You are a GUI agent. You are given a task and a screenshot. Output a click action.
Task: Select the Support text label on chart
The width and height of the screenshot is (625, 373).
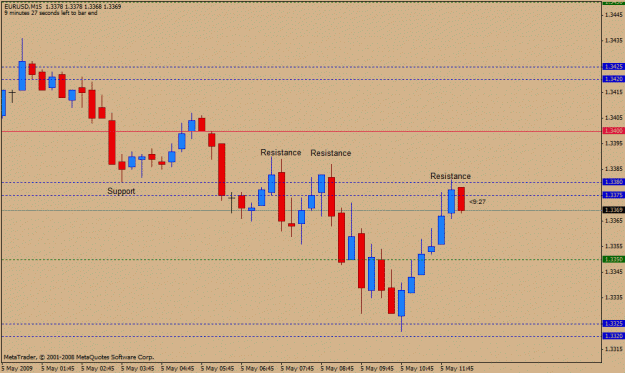[x=121, y=191]
